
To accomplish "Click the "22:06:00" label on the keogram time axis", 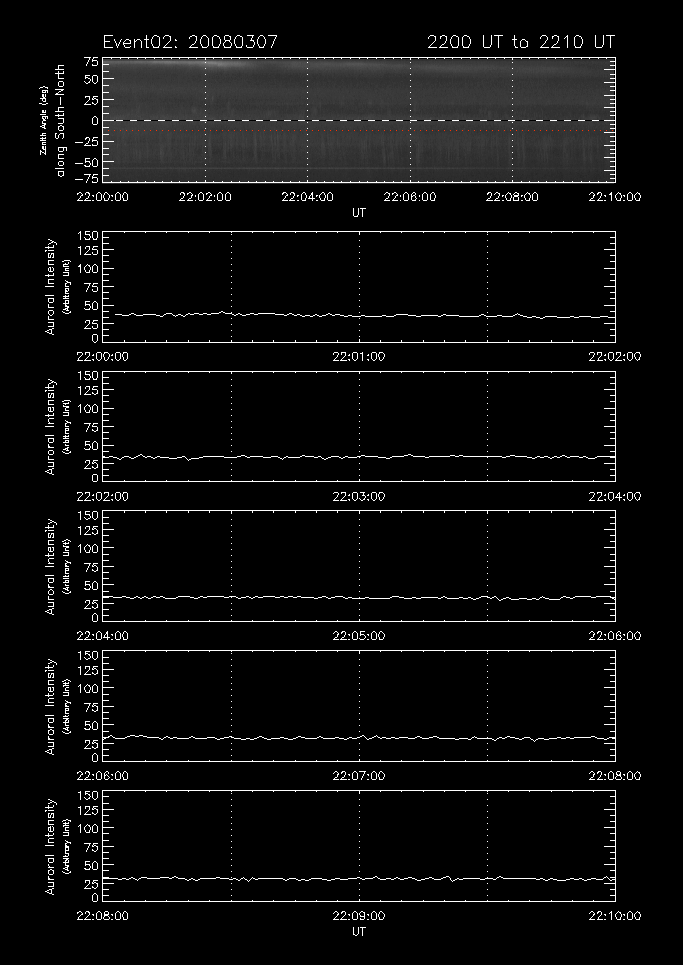I will click(x=410, y=197).
